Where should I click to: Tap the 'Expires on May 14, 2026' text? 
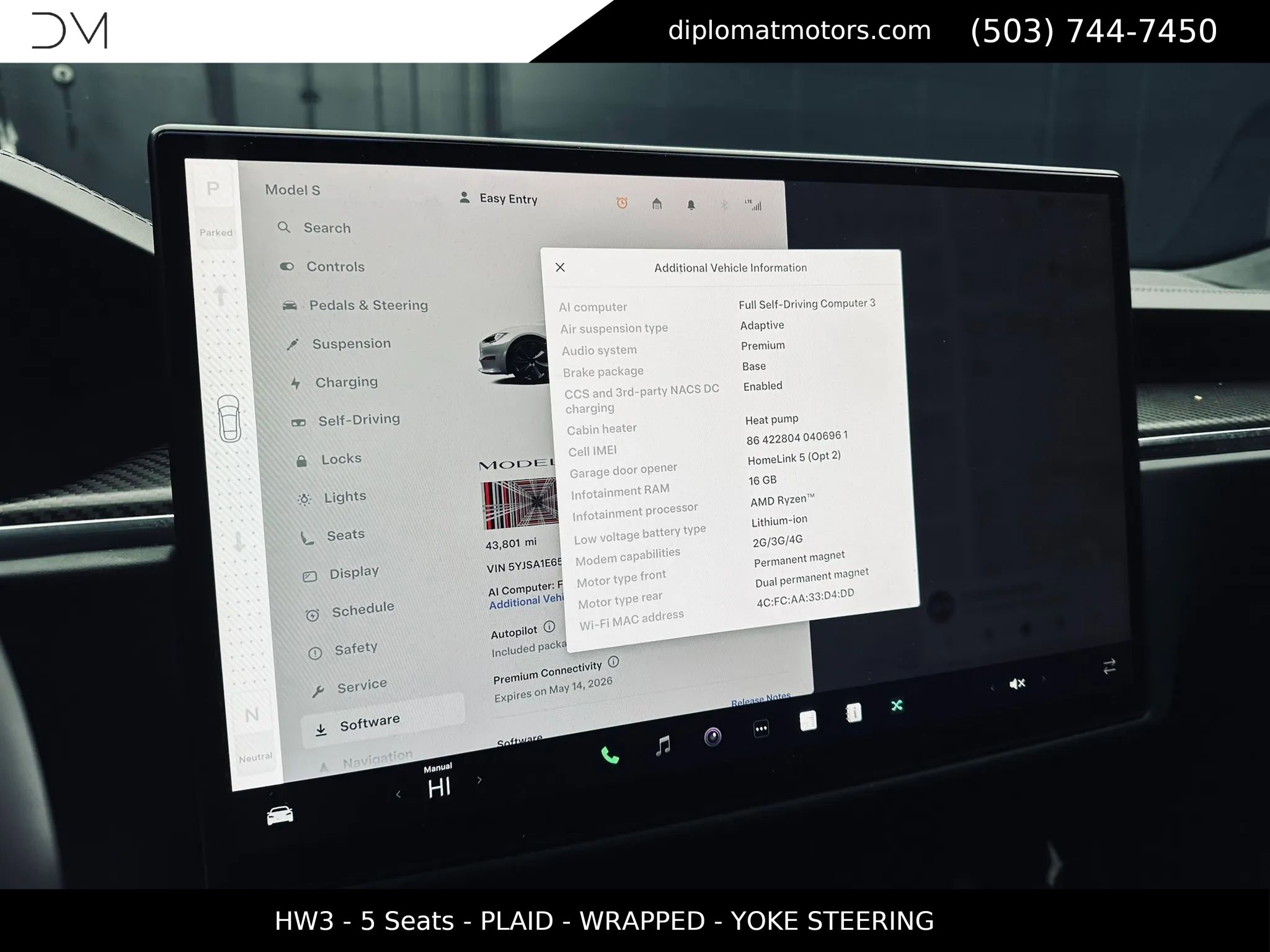point(553,689)
